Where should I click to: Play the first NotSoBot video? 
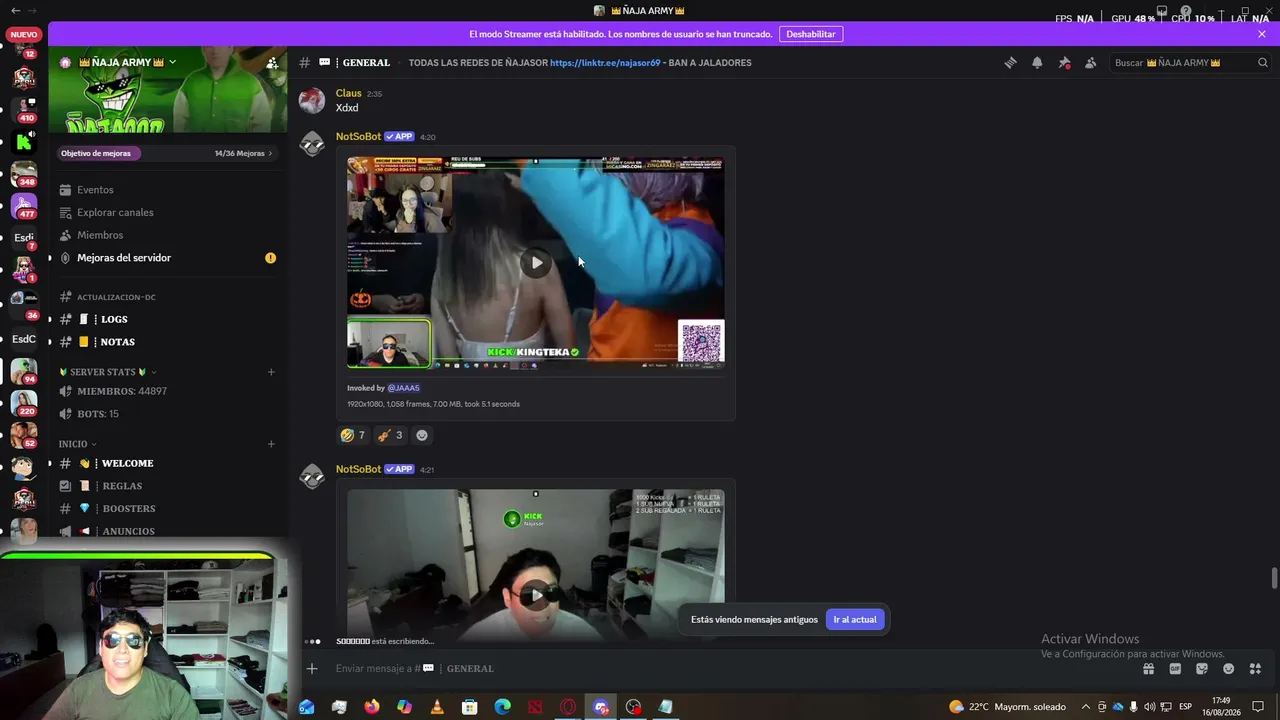(x=536, y=263)
